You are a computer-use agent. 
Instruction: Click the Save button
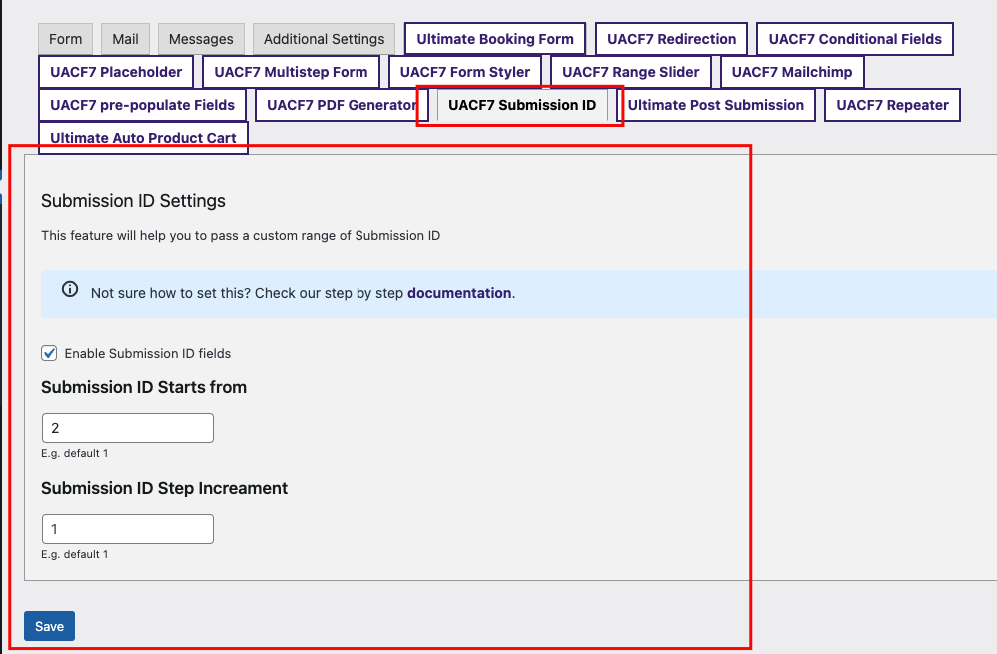coord(49,625)
